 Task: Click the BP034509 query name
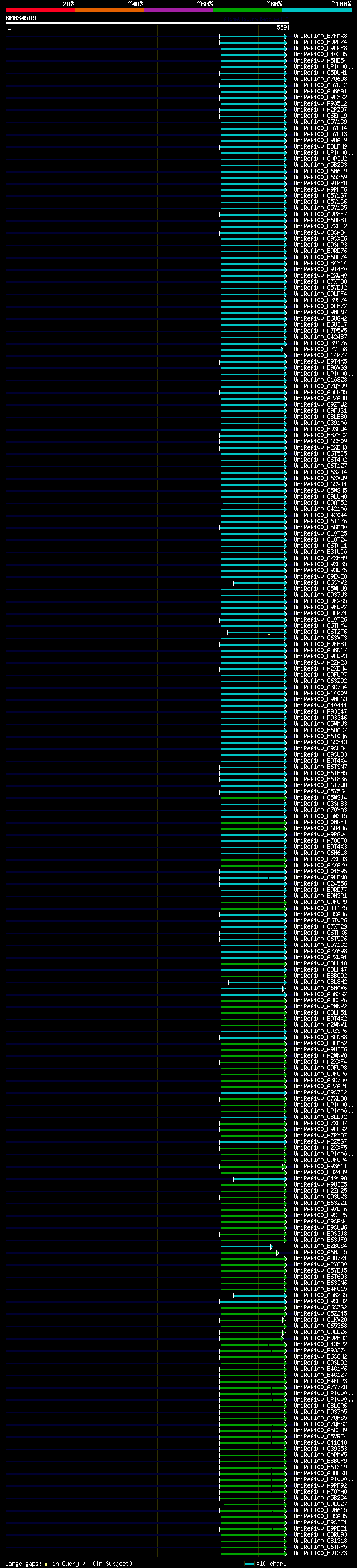tap(21, 18)
